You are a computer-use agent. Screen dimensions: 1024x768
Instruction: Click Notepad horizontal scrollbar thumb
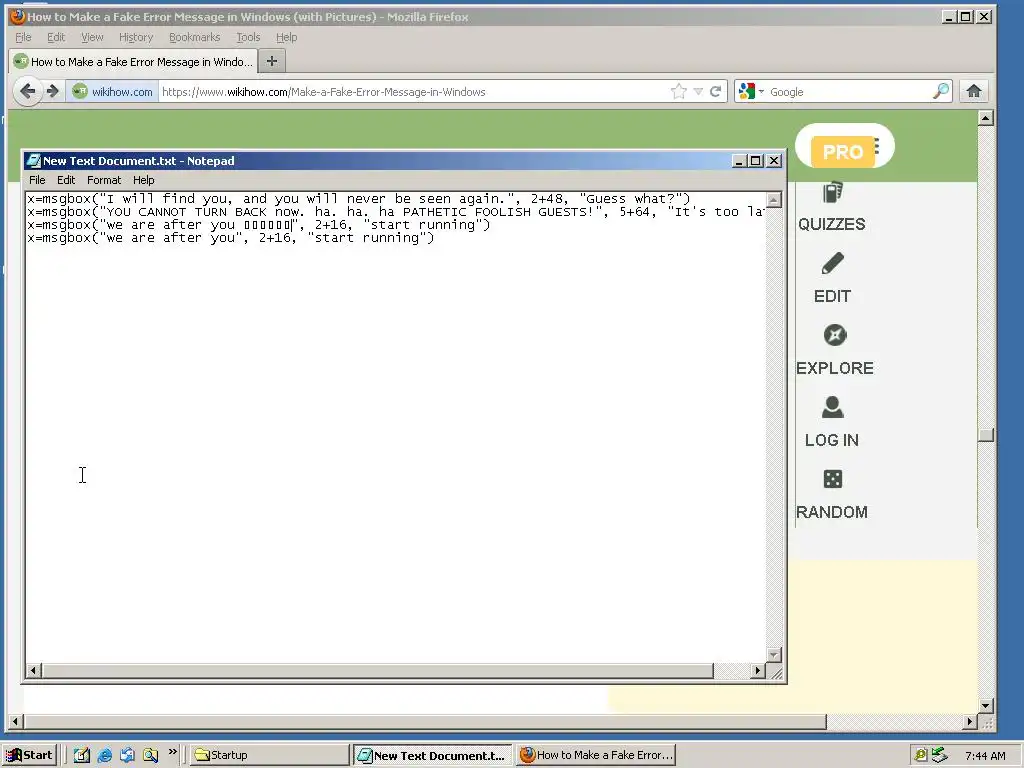[377, 670]
